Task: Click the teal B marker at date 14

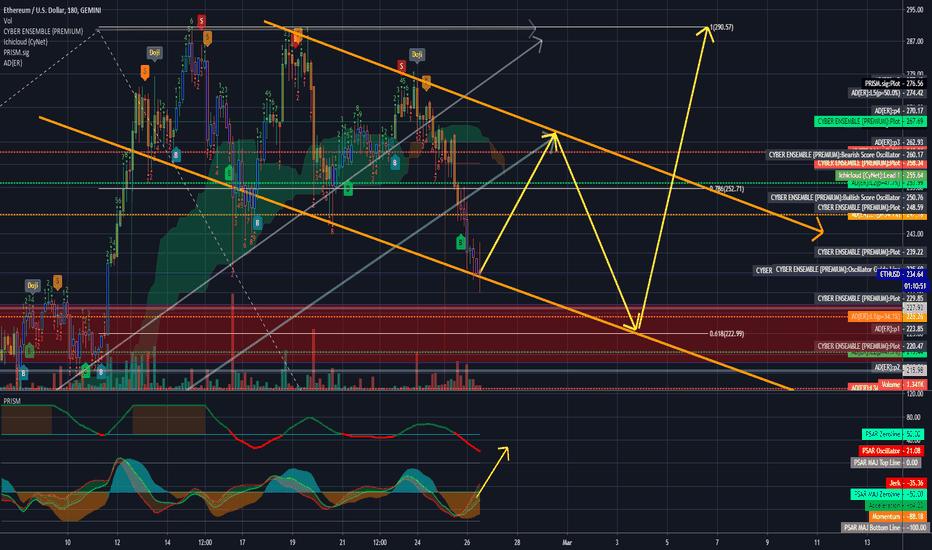Action: tap(176, 155)
